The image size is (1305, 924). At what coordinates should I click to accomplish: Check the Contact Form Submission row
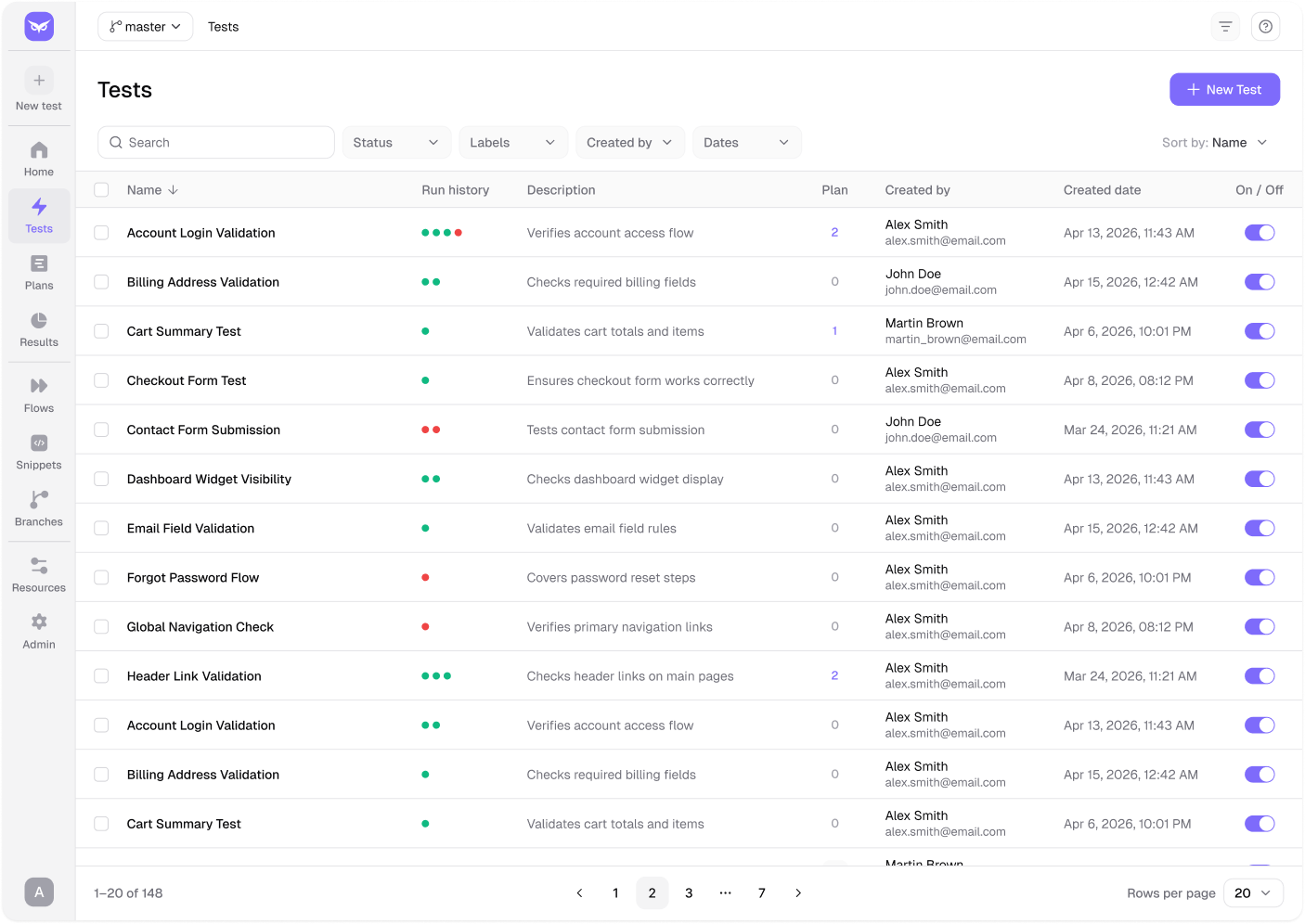tap(101, 430)
